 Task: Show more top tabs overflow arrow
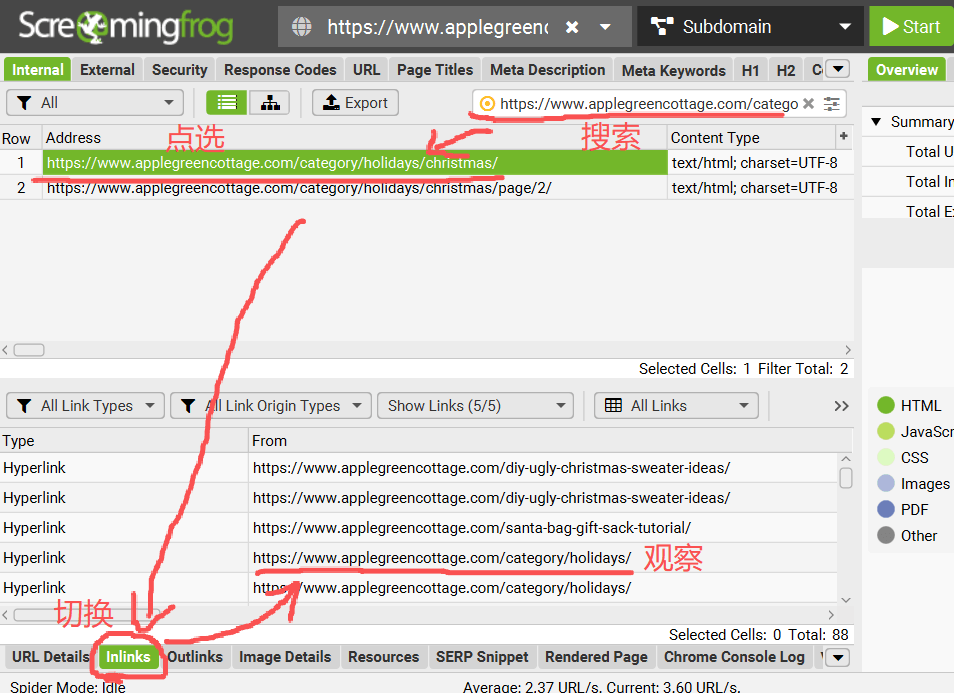[x=838, y=69]
